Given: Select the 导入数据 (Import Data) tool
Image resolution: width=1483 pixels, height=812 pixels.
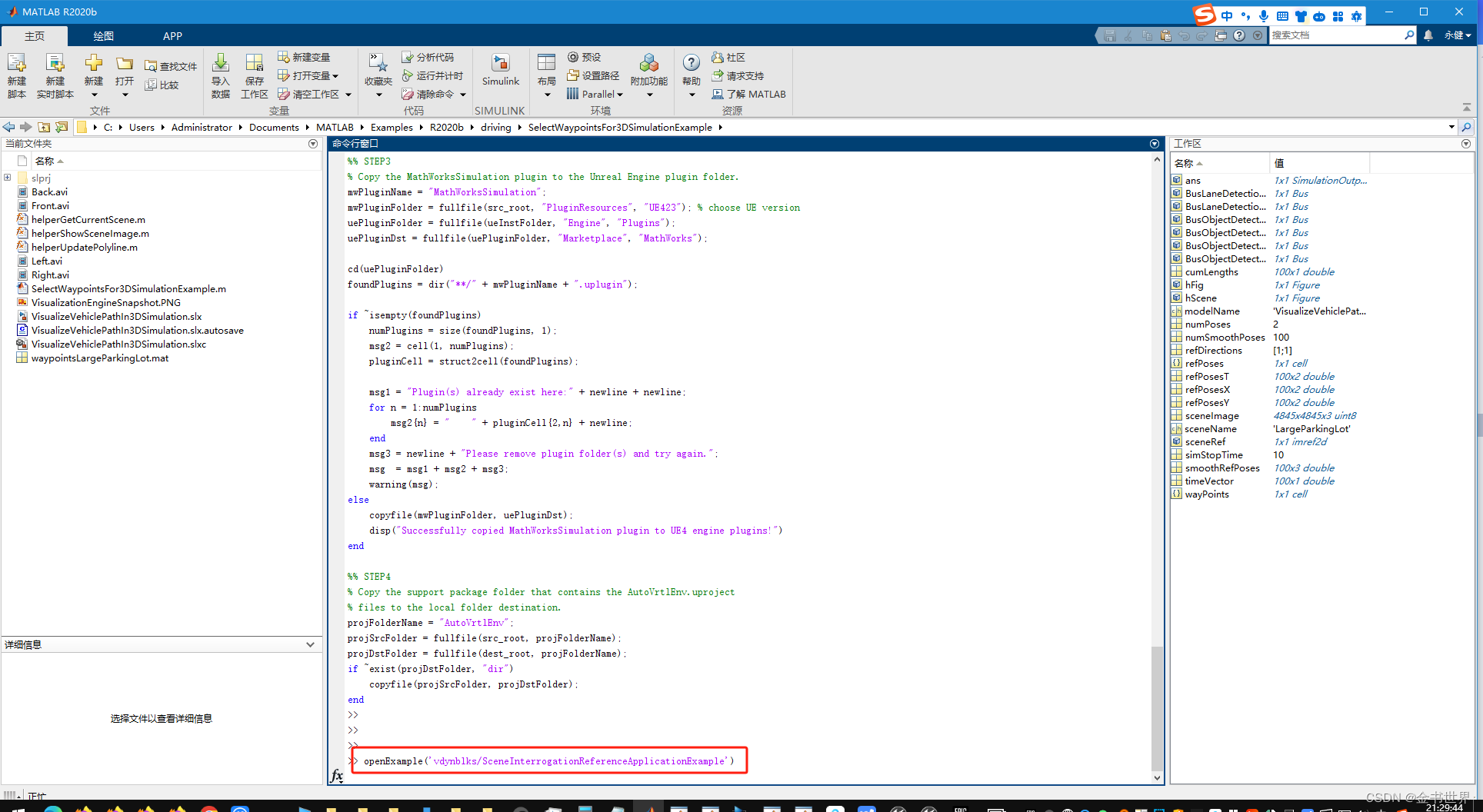Looking at the screenshot, I should pos(221,73).
